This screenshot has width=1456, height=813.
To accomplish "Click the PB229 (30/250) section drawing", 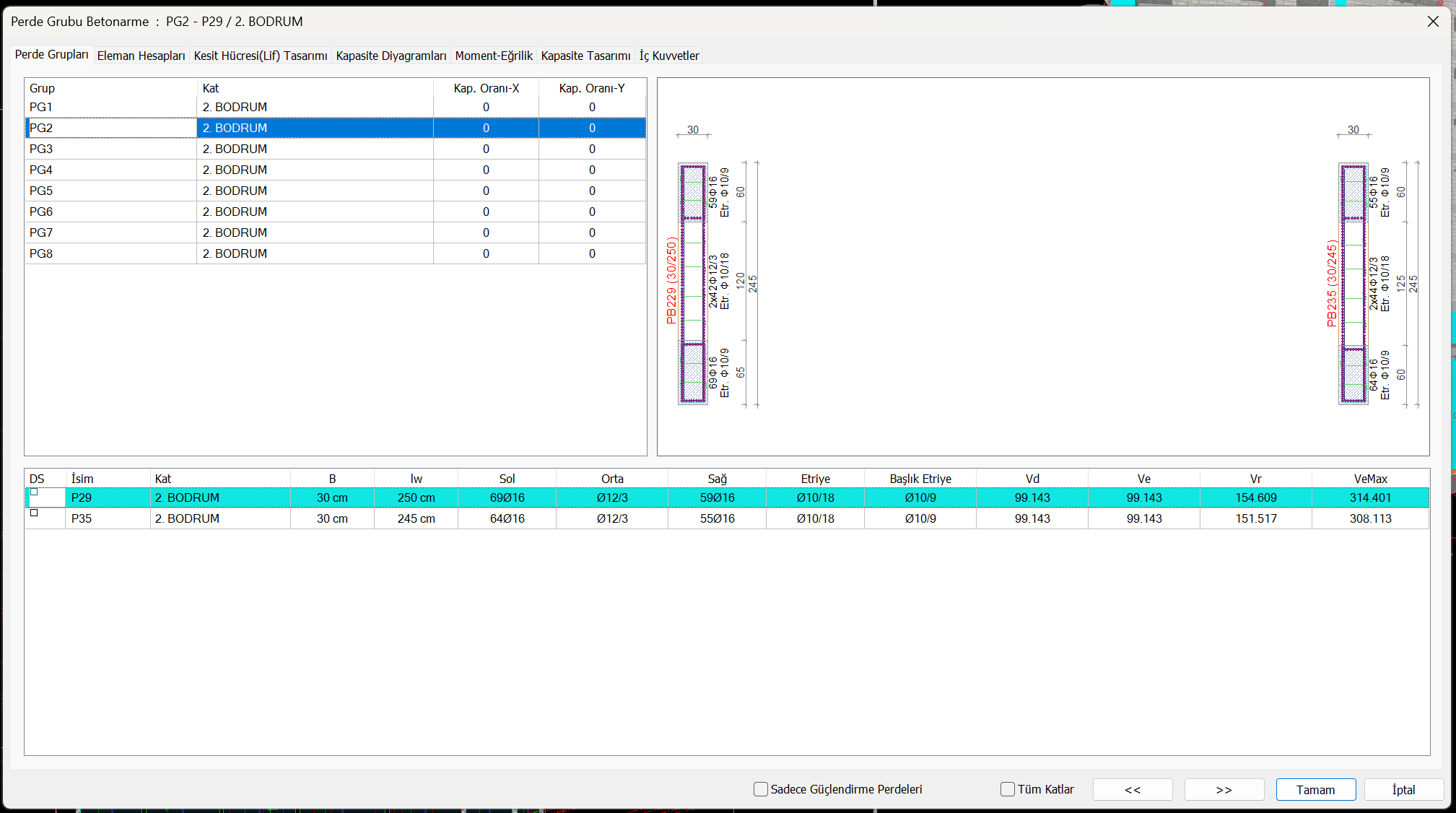I will point(693,283).
